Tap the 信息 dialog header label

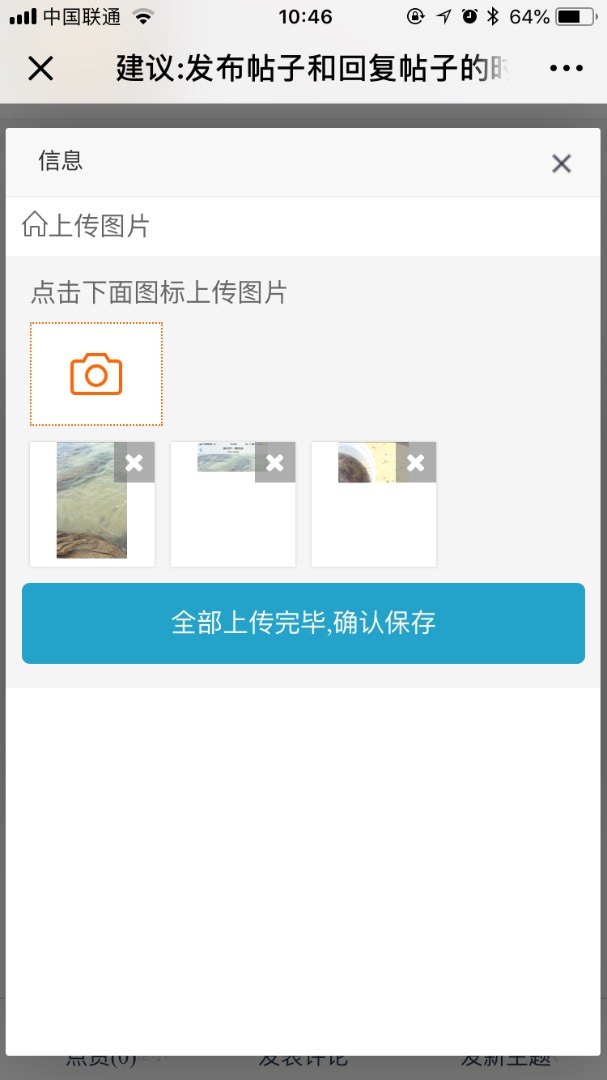click(61, 160)
